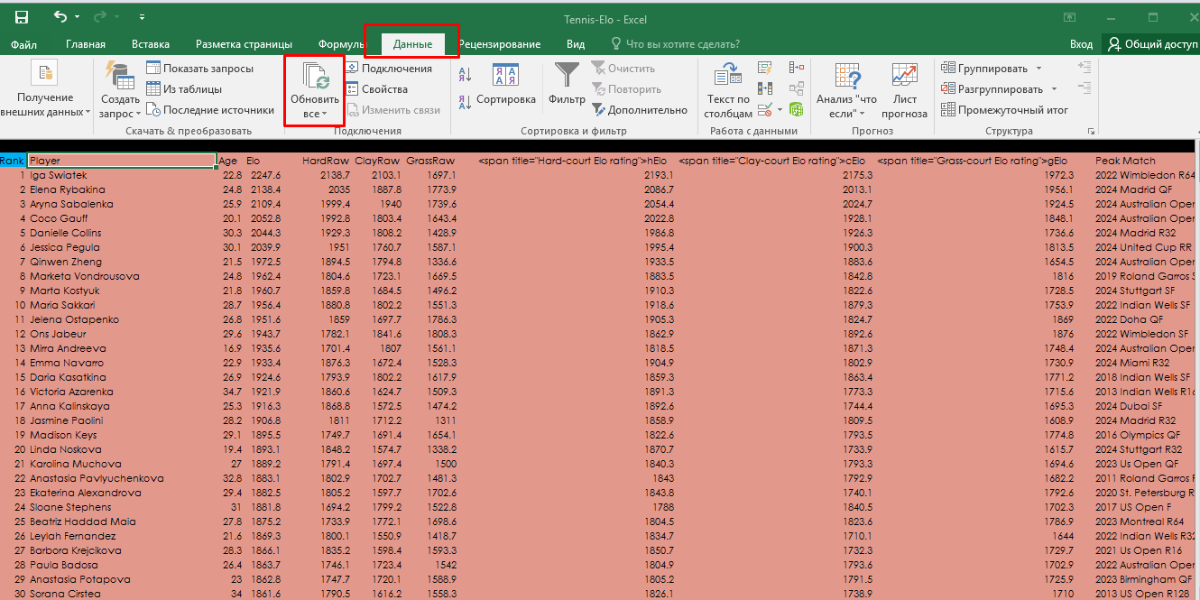1200x600 pixels.
Task: Click the Refresh All icon
Action: pyautogui.click(x=315, y=76)
